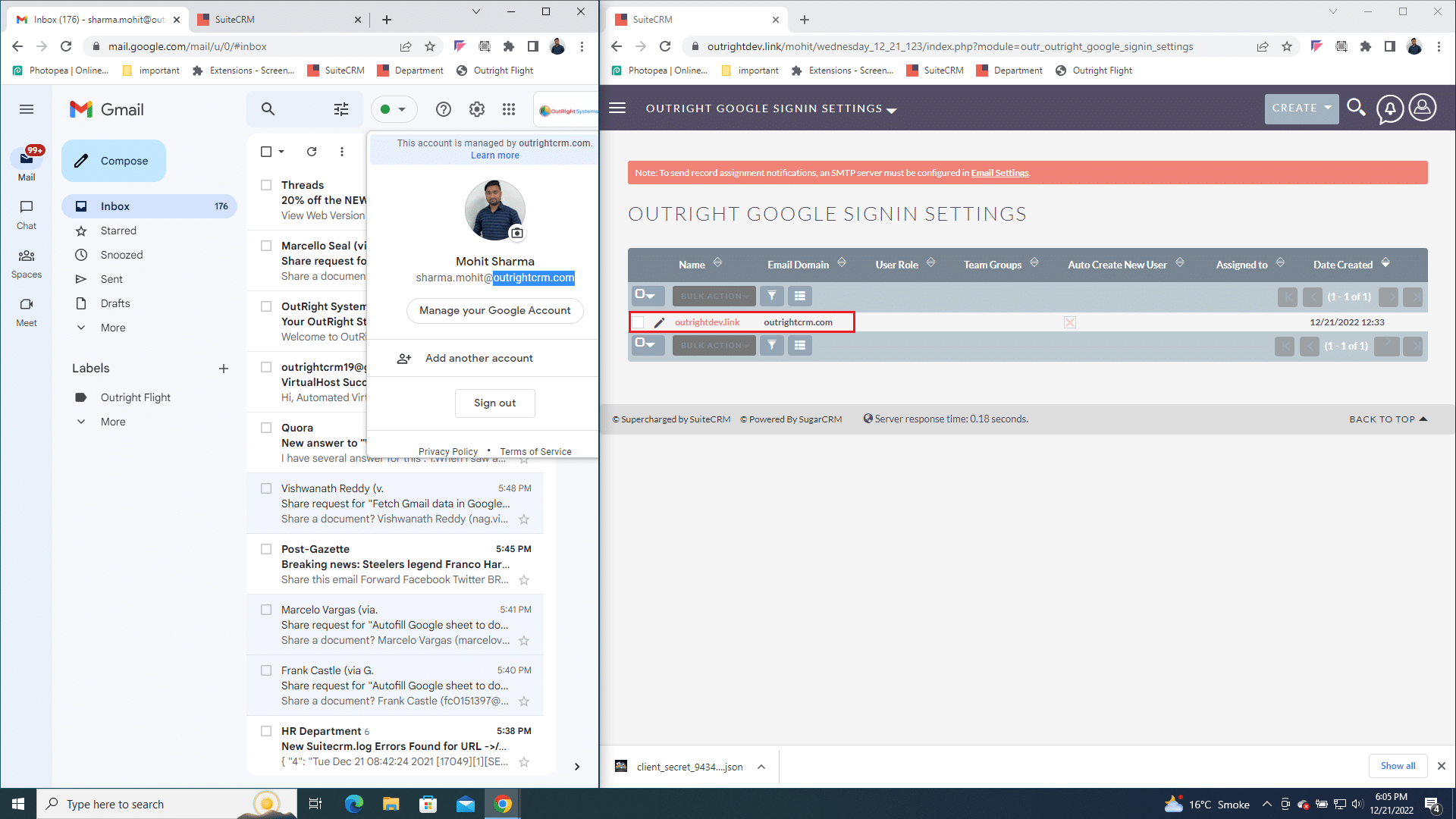Tick checkbox for Post-Gazette email
1456x819 pixels.
click(x=266, y=549)
